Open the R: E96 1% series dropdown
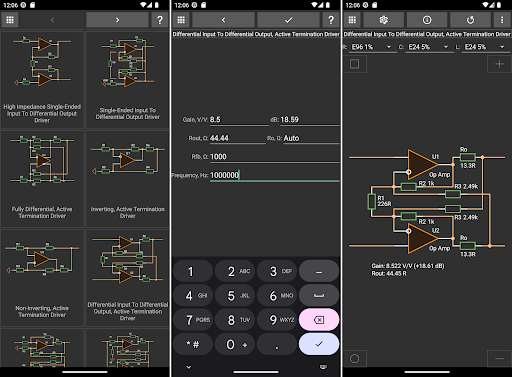Viewport: 512px width, 377px height. pyautogui.click(x=371, y=47)
